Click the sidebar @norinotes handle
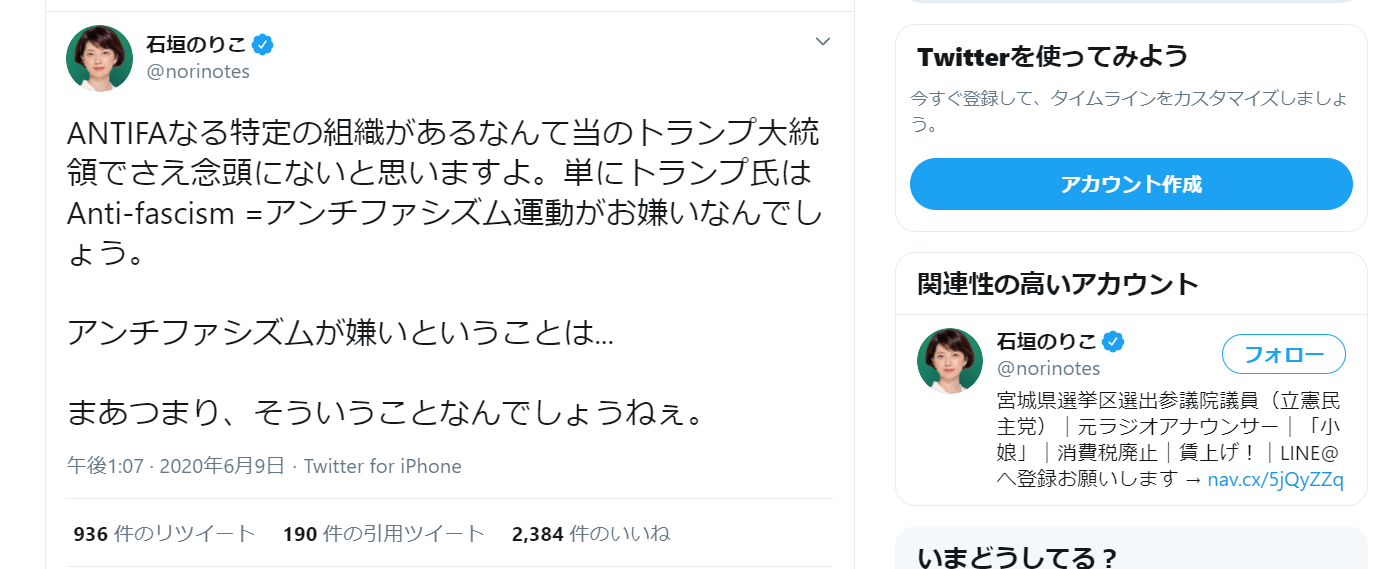The image size is (1374, 569). (1048, 369)
